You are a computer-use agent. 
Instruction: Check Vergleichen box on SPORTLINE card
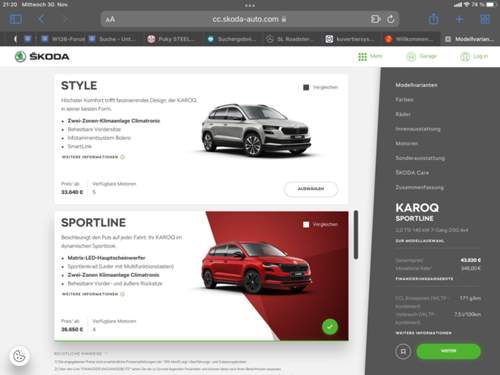[x=306, y=225]
